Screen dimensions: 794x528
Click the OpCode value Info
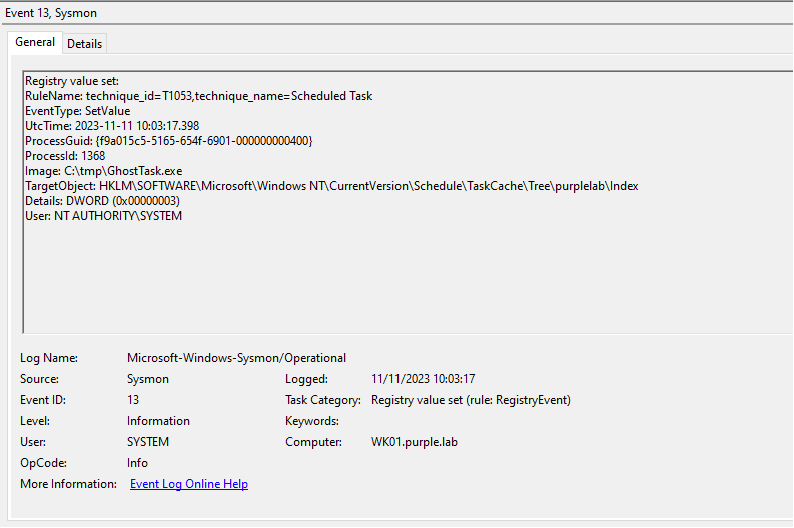137,463
